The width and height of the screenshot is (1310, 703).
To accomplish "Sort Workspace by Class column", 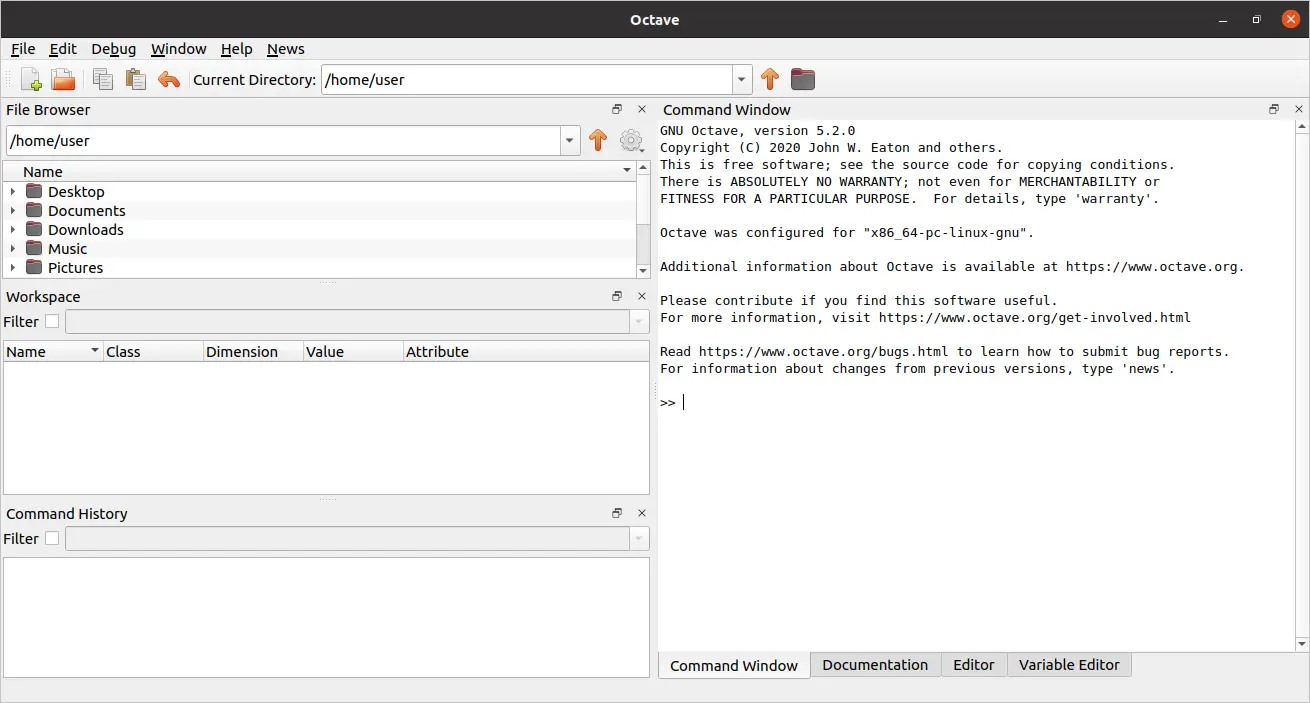I will [153, 351].
